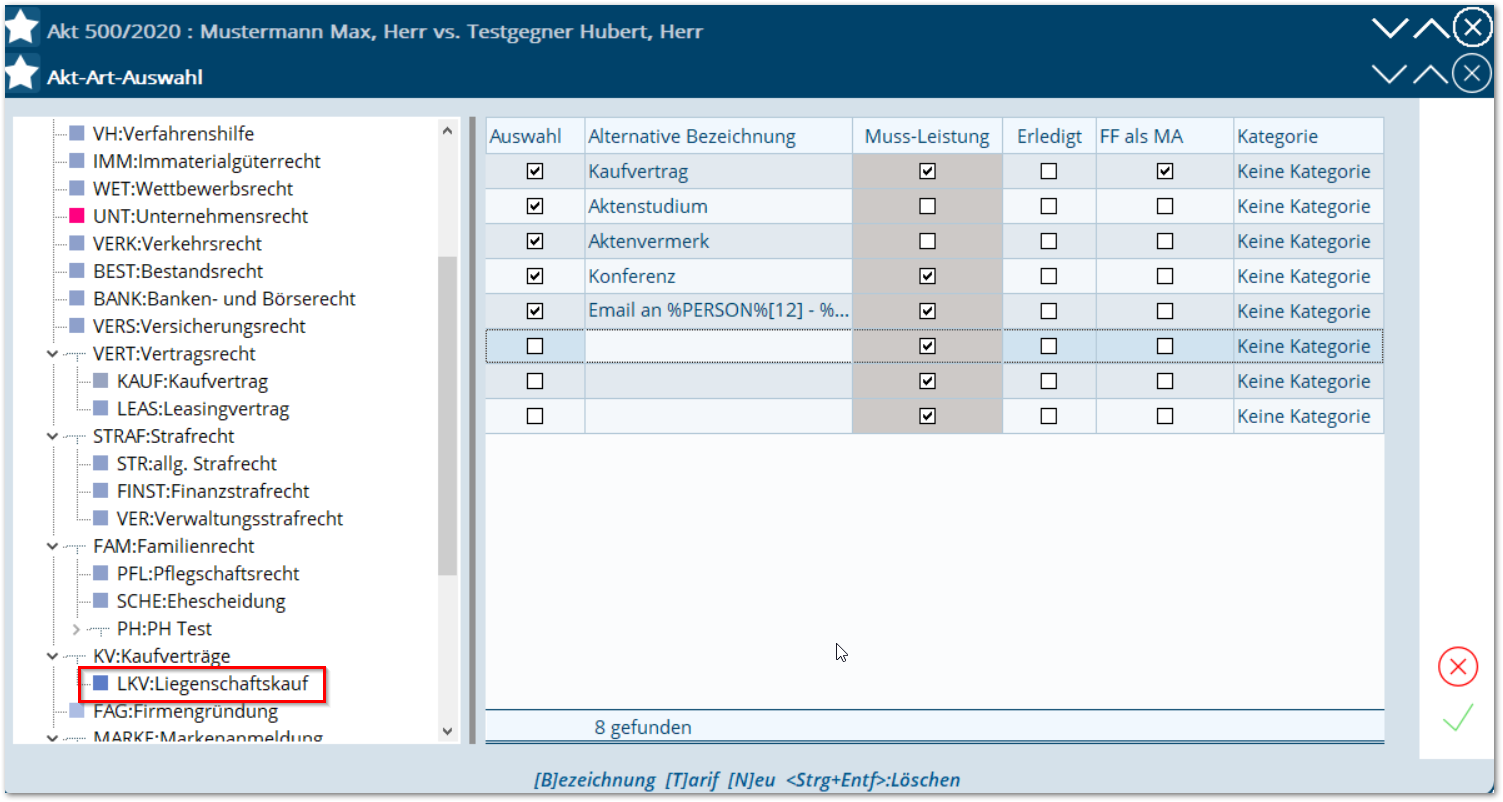Uncheck Auswahl for the Kaufvertrag row
1503x802 pixels.
click(x=535, y=171)
